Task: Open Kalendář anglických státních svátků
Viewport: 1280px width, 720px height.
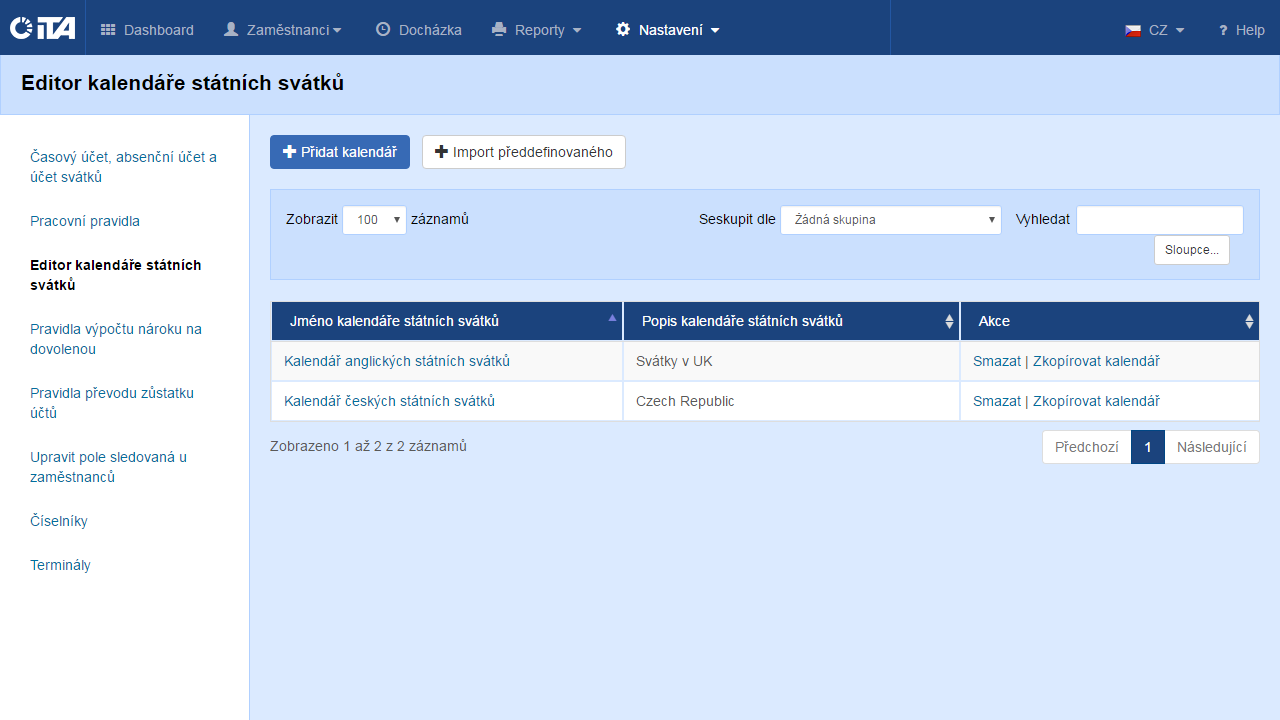Action: [397, 361]
